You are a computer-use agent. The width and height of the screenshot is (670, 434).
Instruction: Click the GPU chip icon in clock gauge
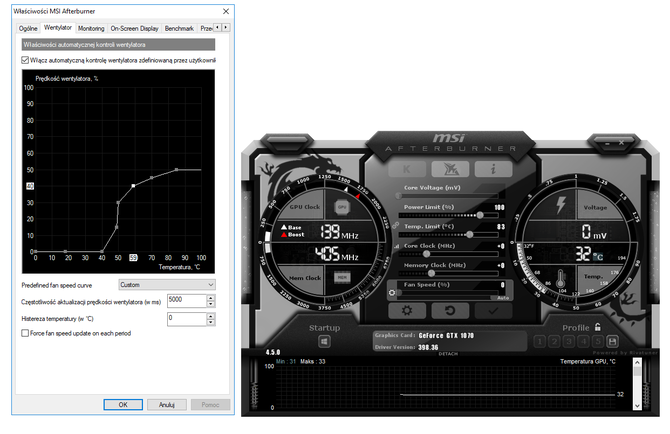[x=342, y=207]
